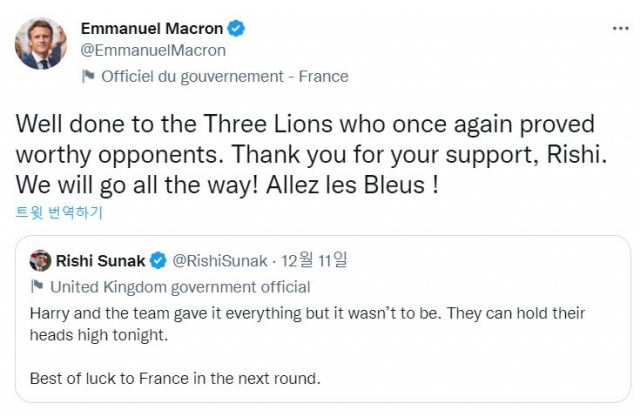Open the three-dot more options menu
This screenshot has height=417, width=640.
coord(621,29)
